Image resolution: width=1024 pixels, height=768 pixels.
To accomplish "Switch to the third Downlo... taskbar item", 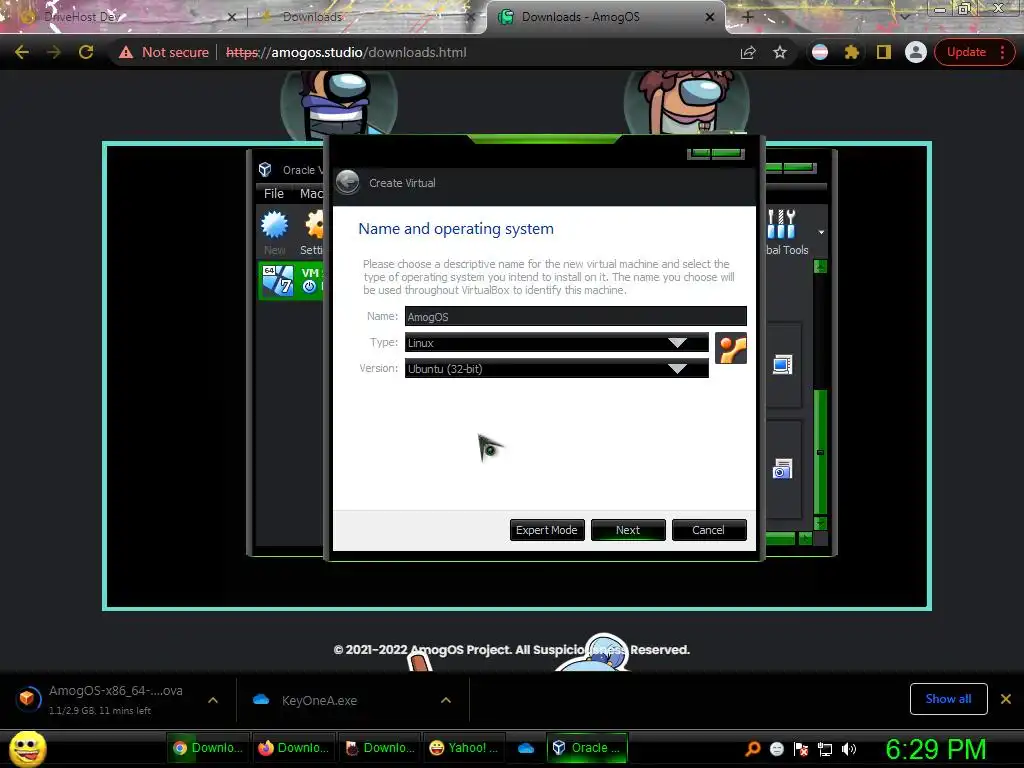I will click(379, 748).
